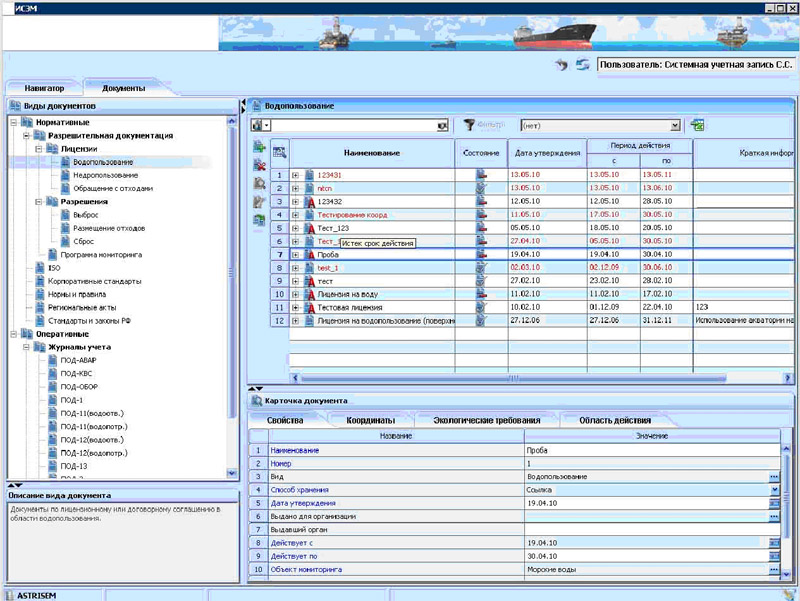Click the properties panel scroll-down arrow

(786, 574)
